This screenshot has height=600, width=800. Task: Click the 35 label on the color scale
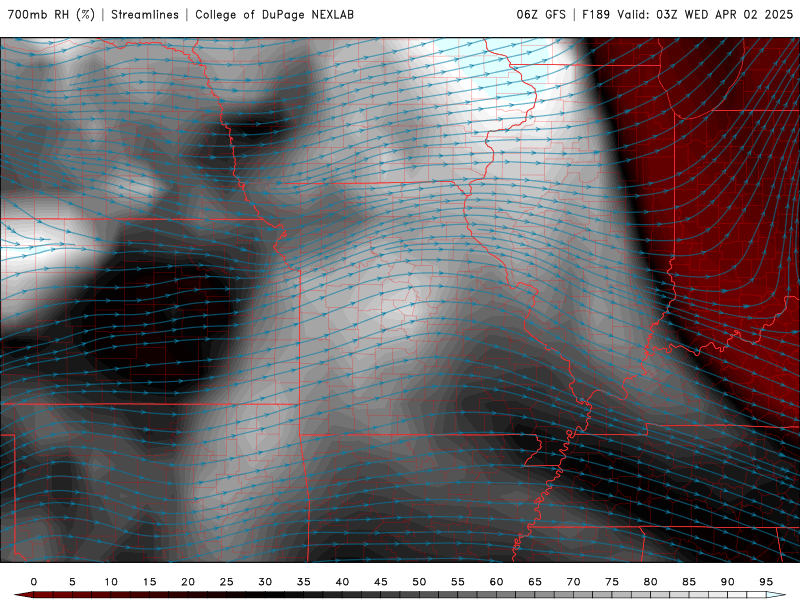coord(304,582)
